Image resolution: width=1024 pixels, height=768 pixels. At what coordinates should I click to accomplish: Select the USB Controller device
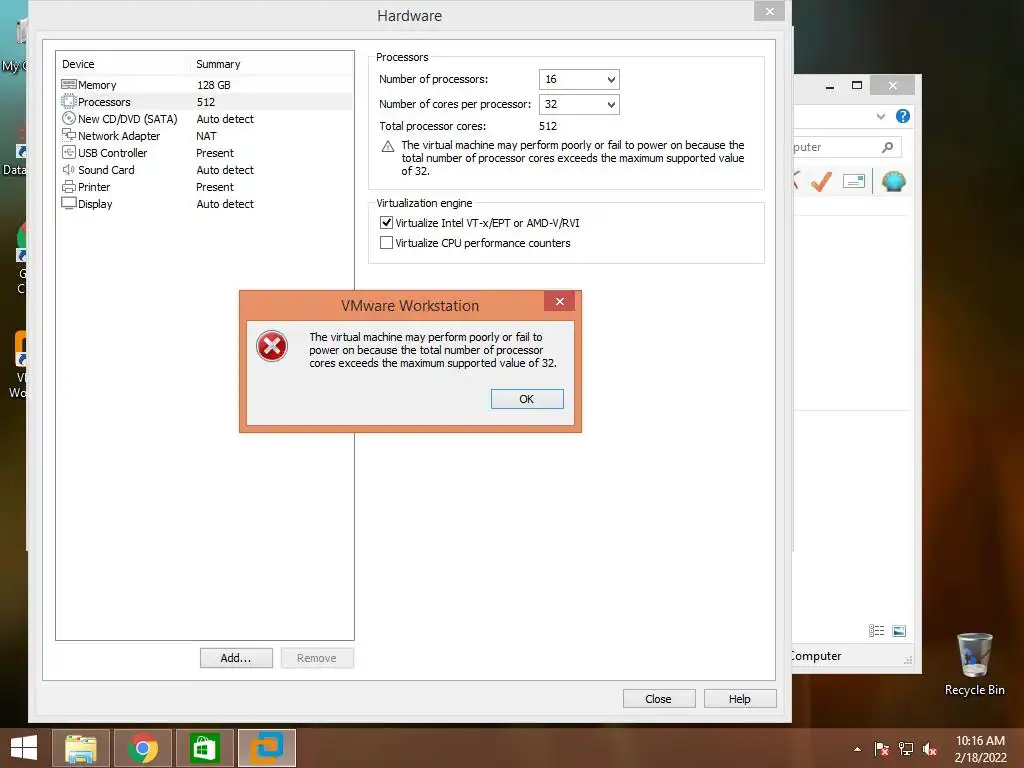coord(206,153)
